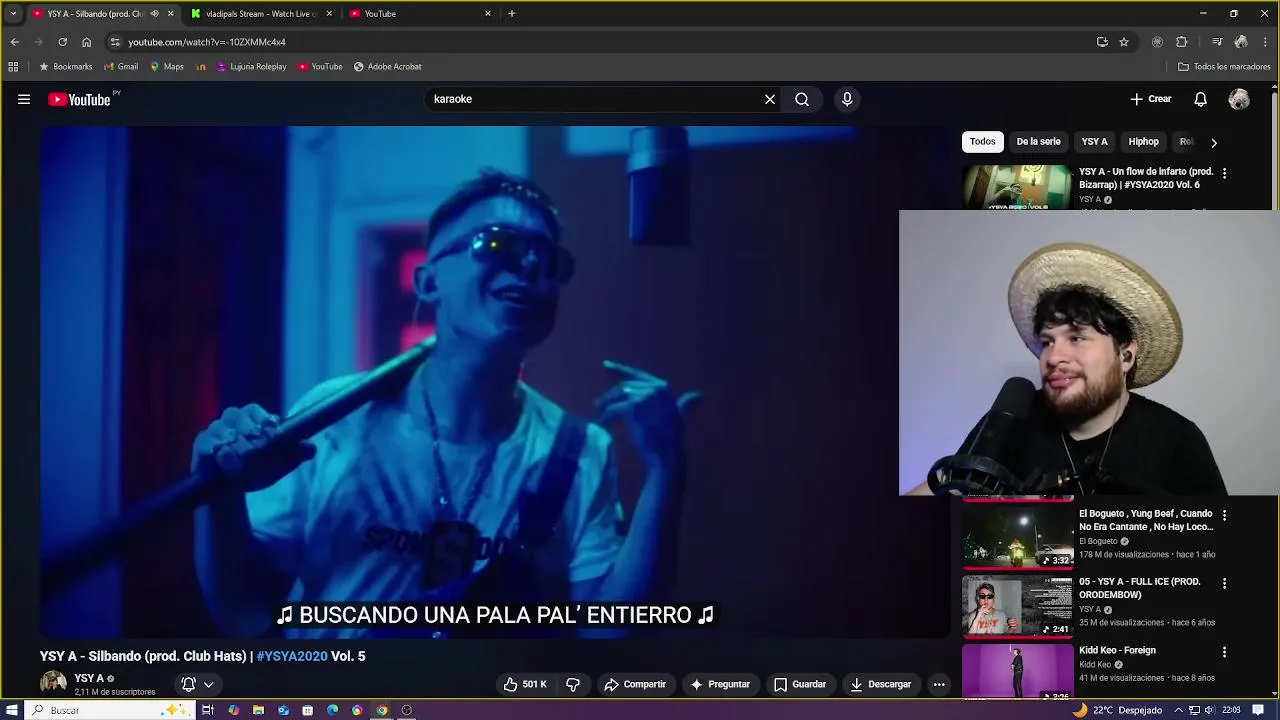Image resolution: width=1280 pixels, height=720 pixels.
Task: Select the Hiphop filter chip
Action: [1143, 142]
